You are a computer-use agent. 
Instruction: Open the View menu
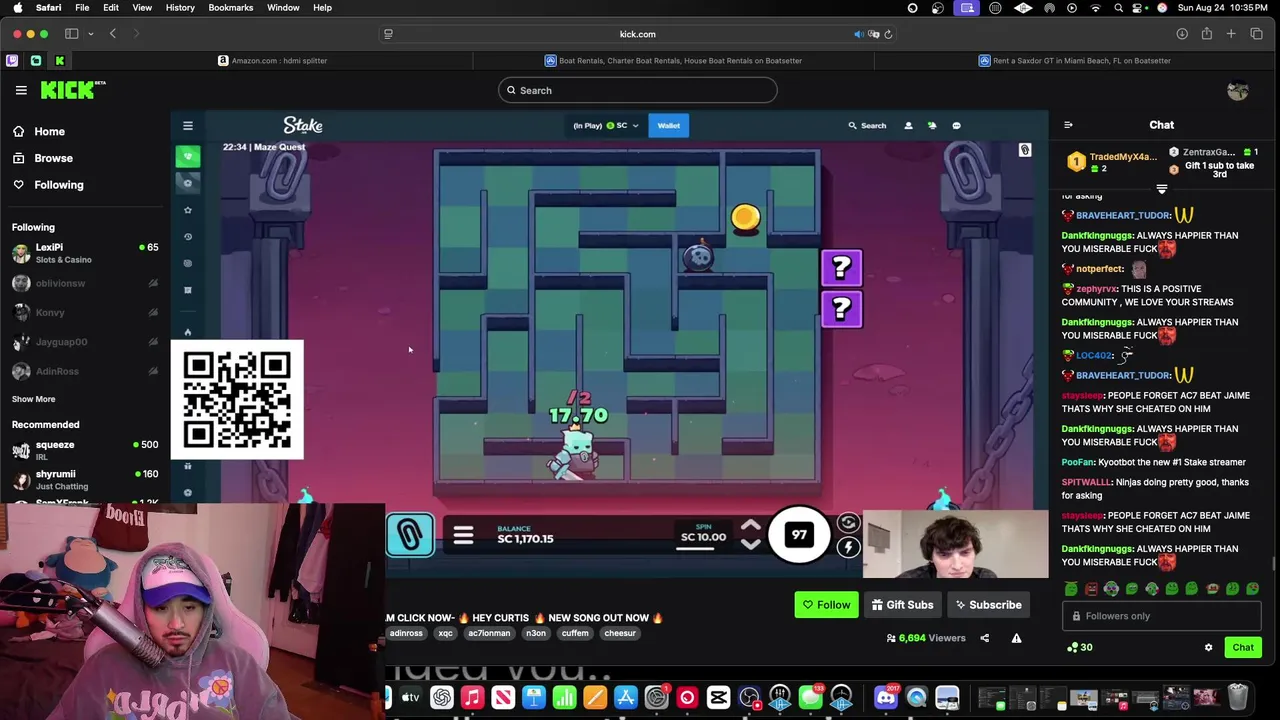[142, 8]
